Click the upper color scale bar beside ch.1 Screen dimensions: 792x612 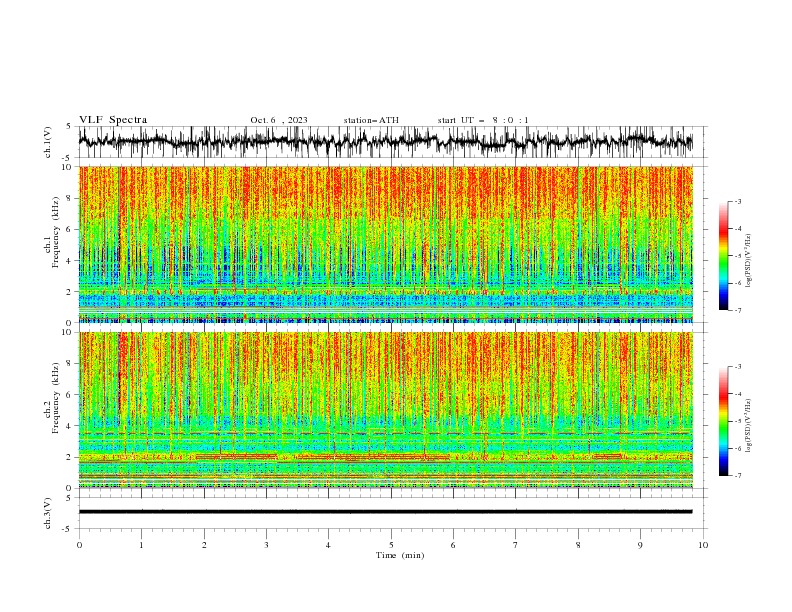723,256
